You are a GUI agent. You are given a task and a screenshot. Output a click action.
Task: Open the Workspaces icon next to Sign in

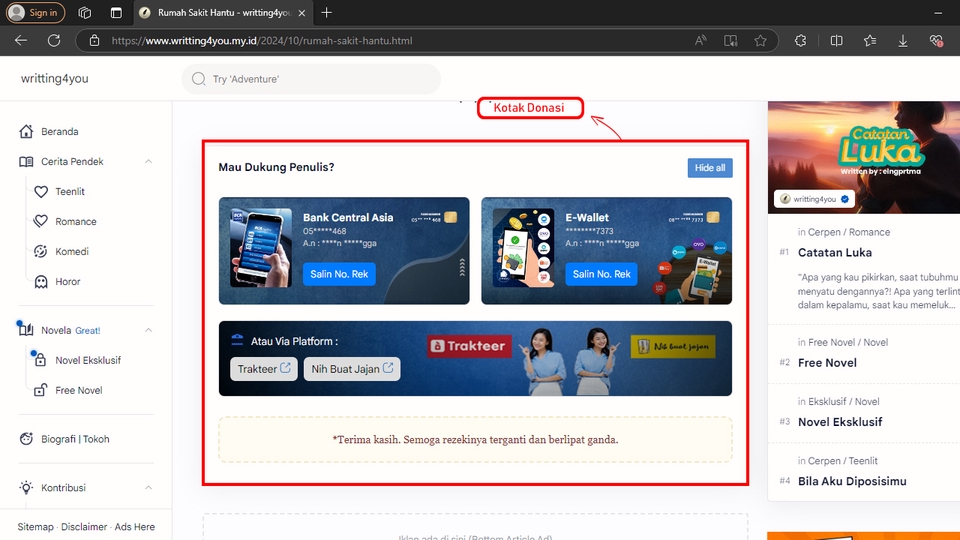(84, 12)
